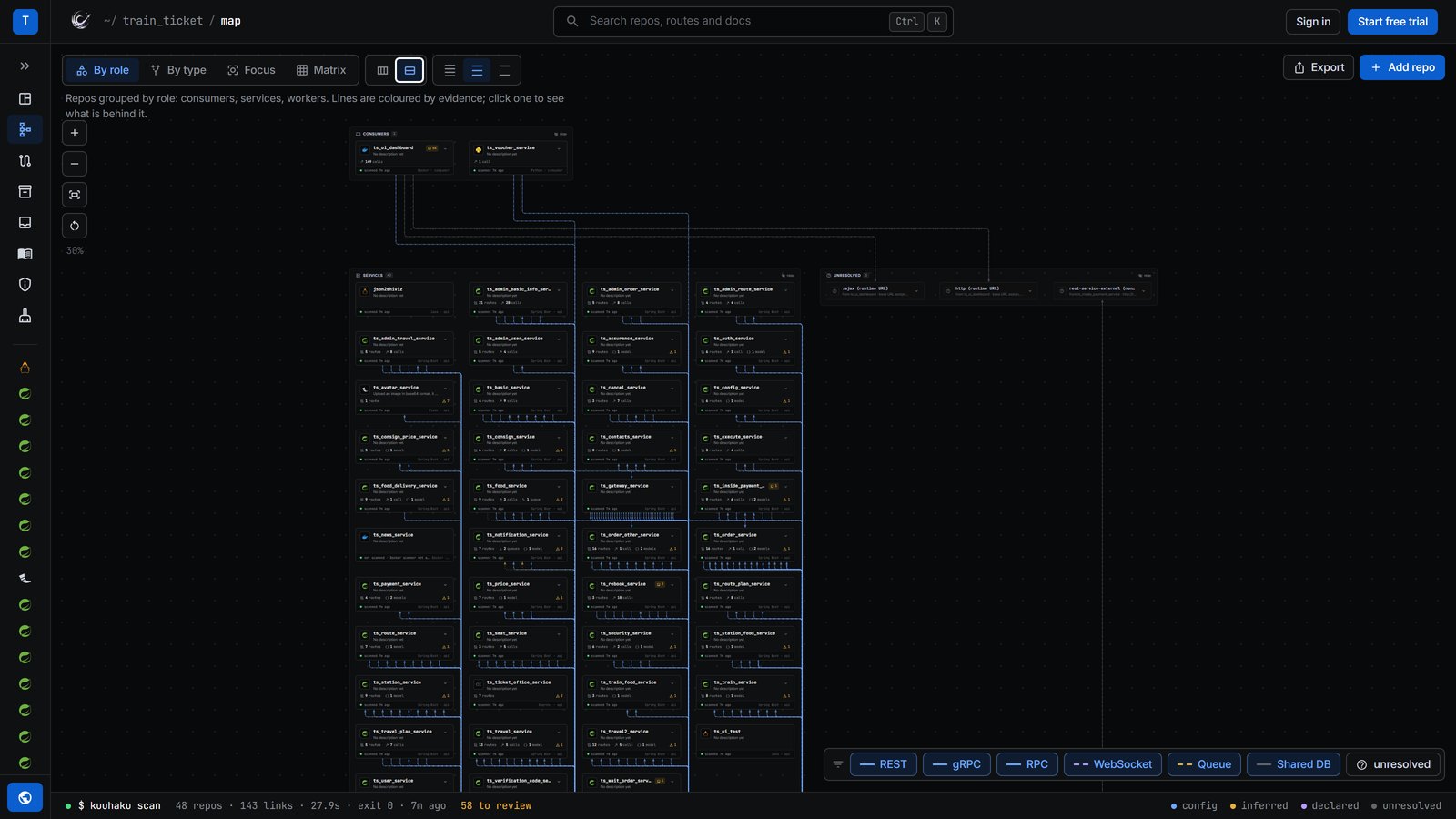Zoom in the map with plus button

(x=75, y=133)
